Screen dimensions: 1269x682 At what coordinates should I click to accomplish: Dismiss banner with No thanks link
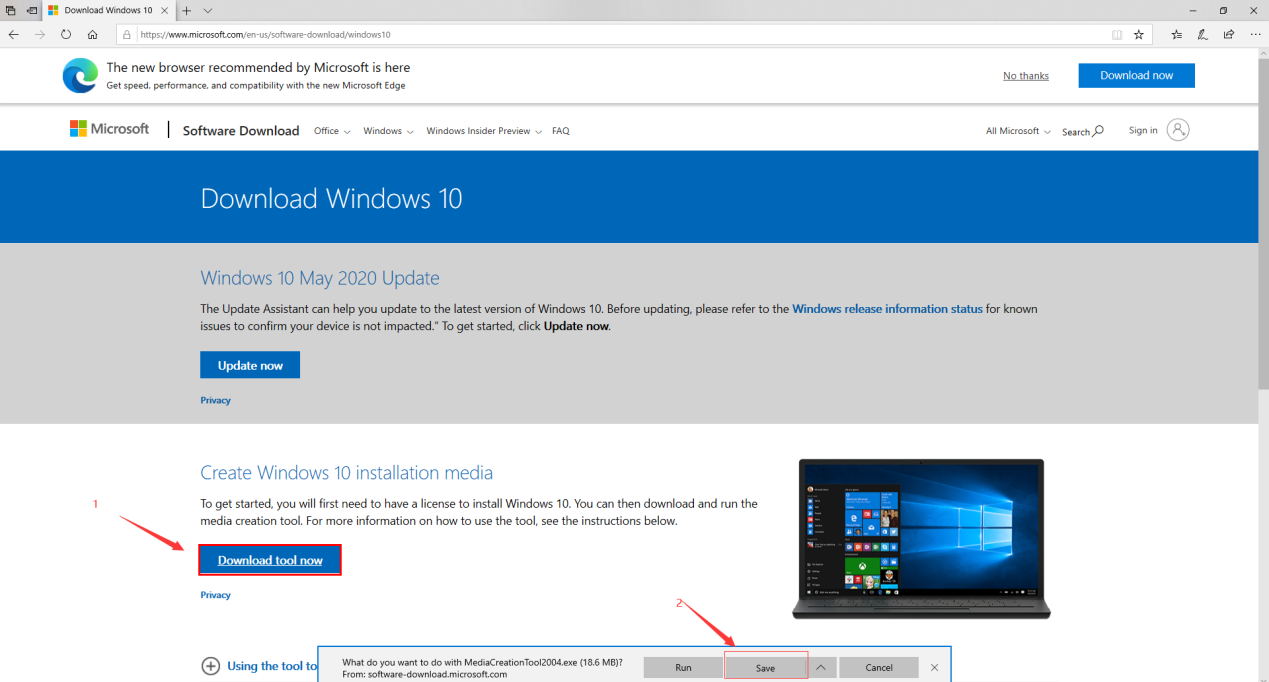click(1026, 76)
